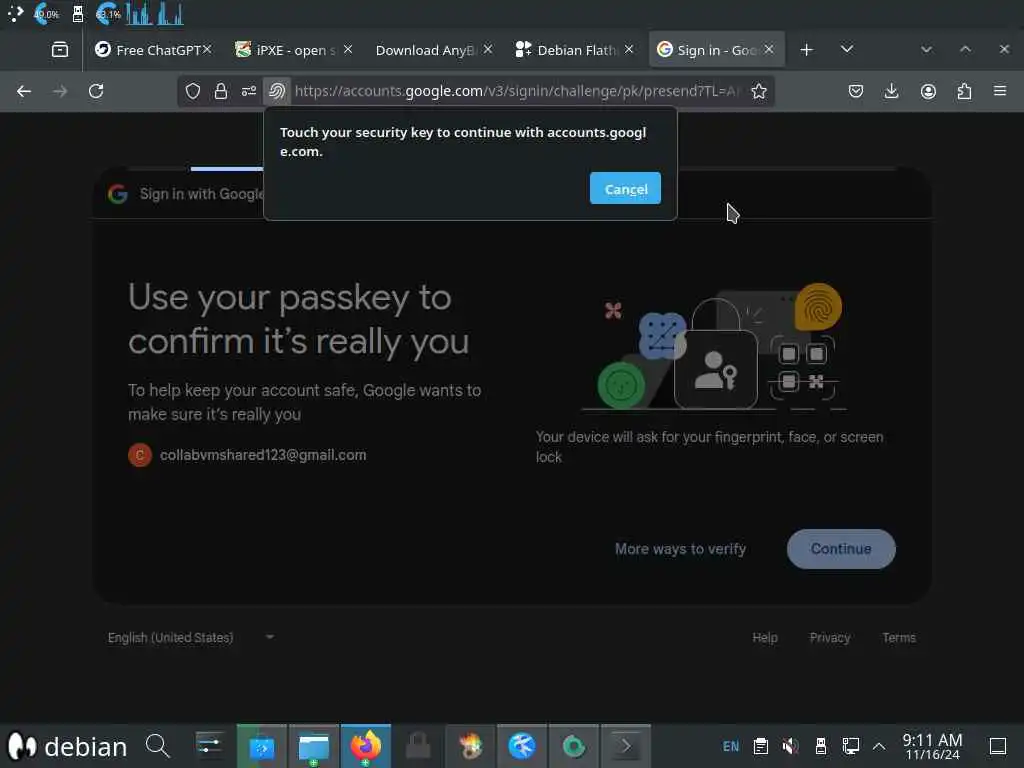Open the Downloads panel icon
Screen dimensions: 1024x768
[891, 91]
